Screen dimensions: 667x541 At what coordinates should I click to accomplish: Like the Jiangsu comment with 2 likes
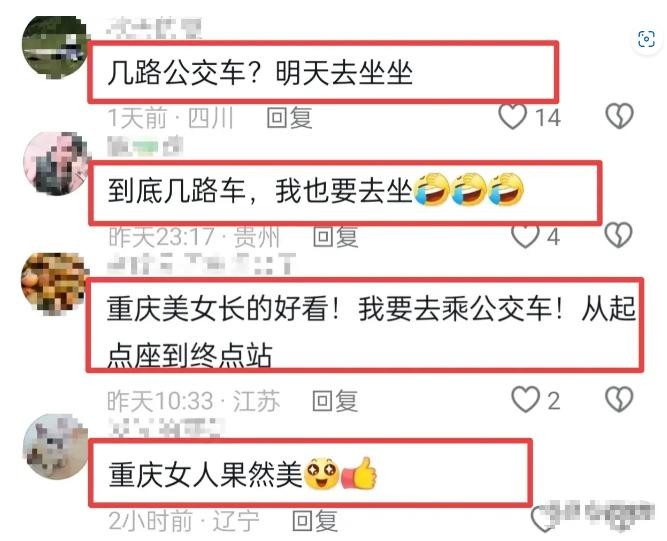tap(525, 400)
